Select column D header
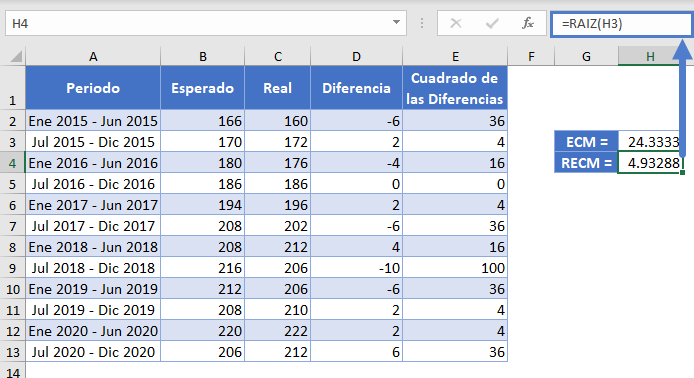The width and height of the screenshot is (694, 378). pyautogui.click(x=356, y=56)
